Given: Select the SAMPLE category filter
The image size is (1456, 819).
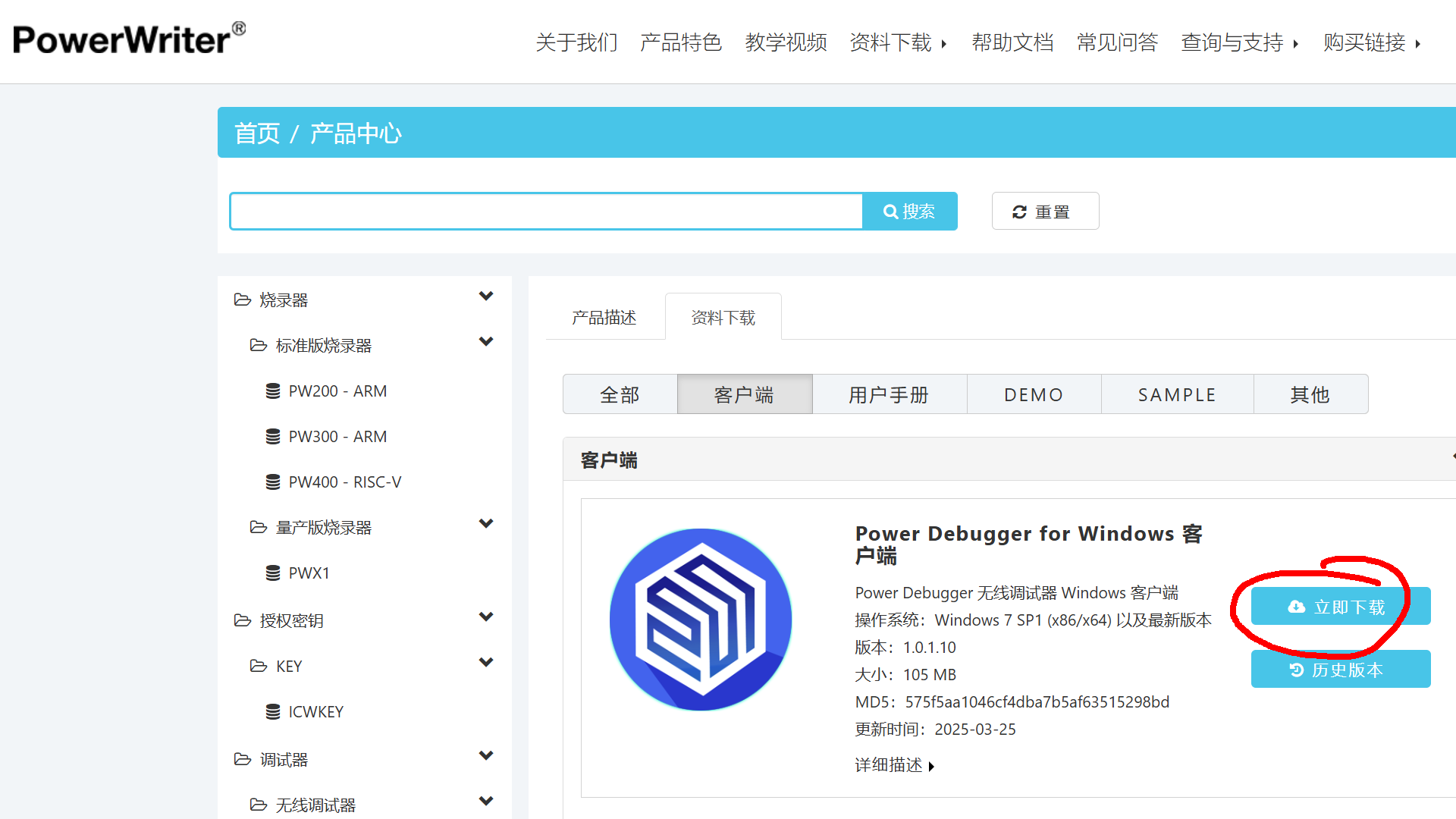Looking at the screenshot, I should pyautogui.click(x=1176, y=394).
